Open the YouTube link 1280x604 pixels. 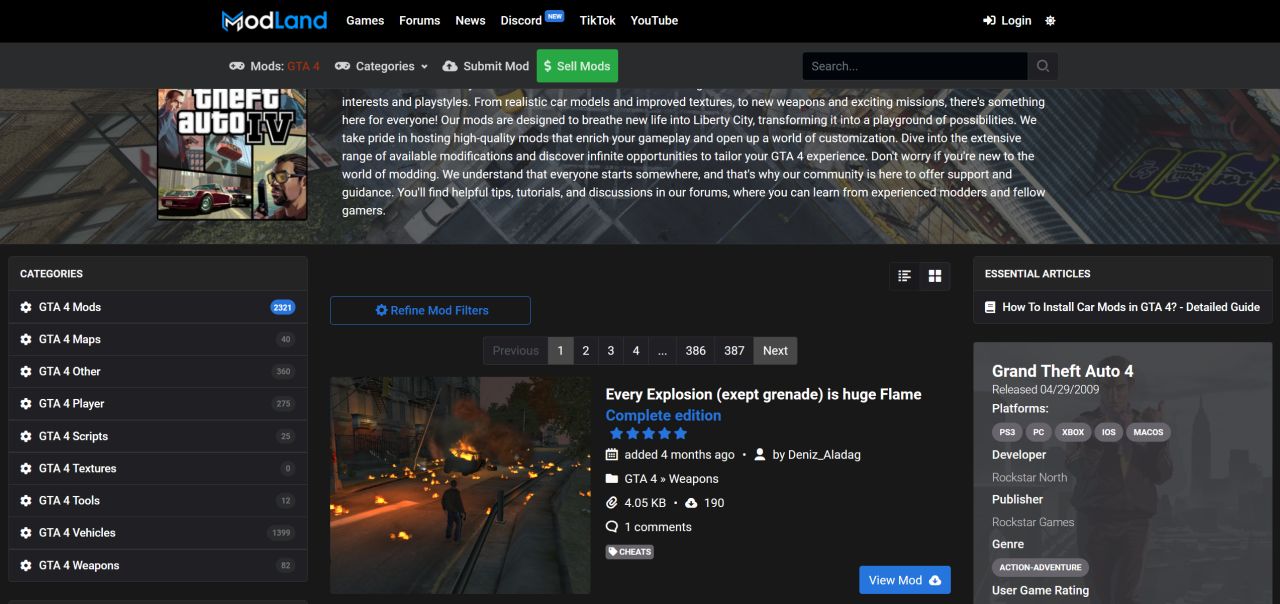pyautogui.click(x=654, y=20)
